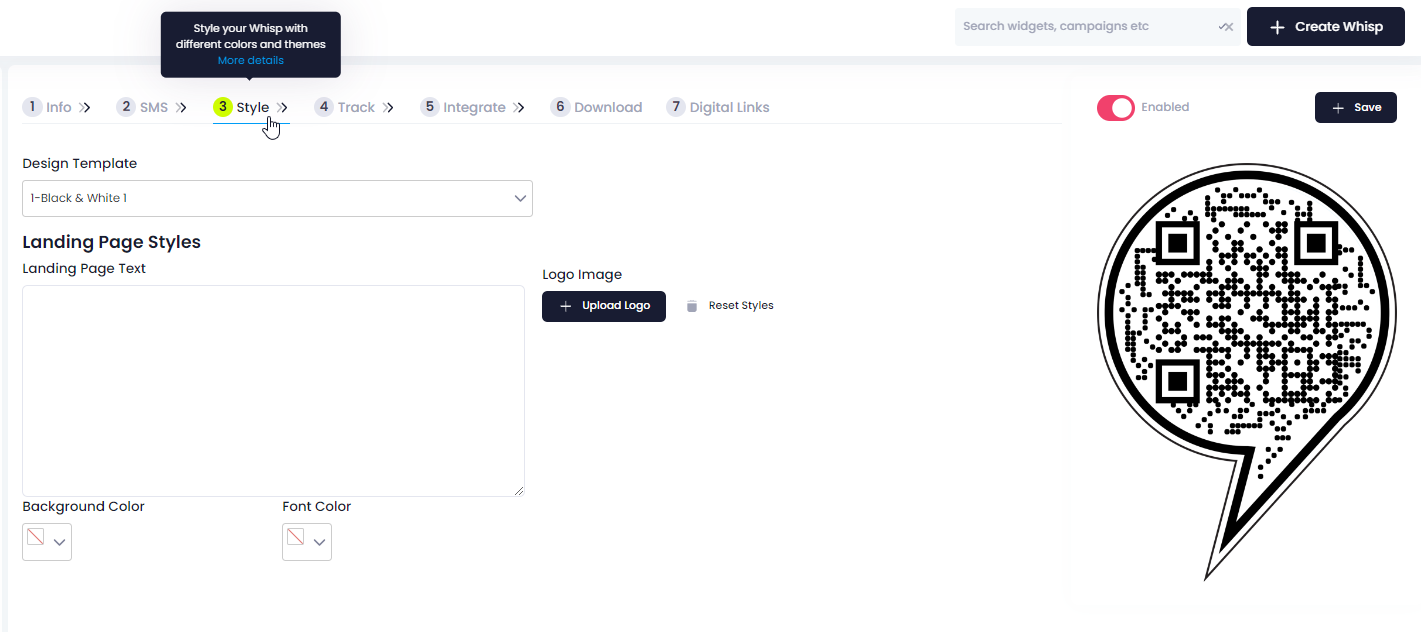
Task: Click Reset Styles
Action: click(x=741, y=306)
